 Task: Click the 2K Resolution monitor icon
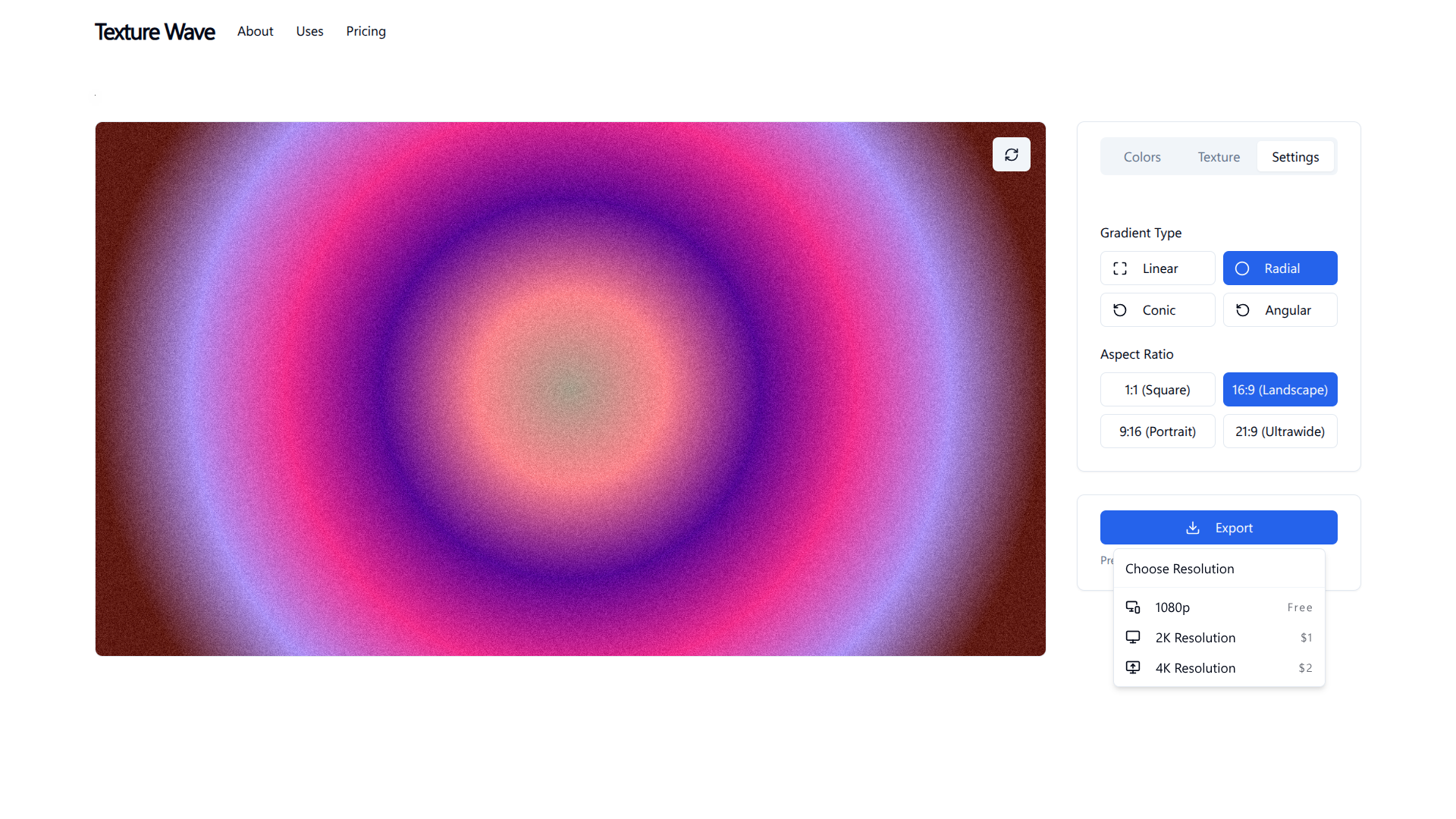pyautogui.click(x=1133, y=638)
